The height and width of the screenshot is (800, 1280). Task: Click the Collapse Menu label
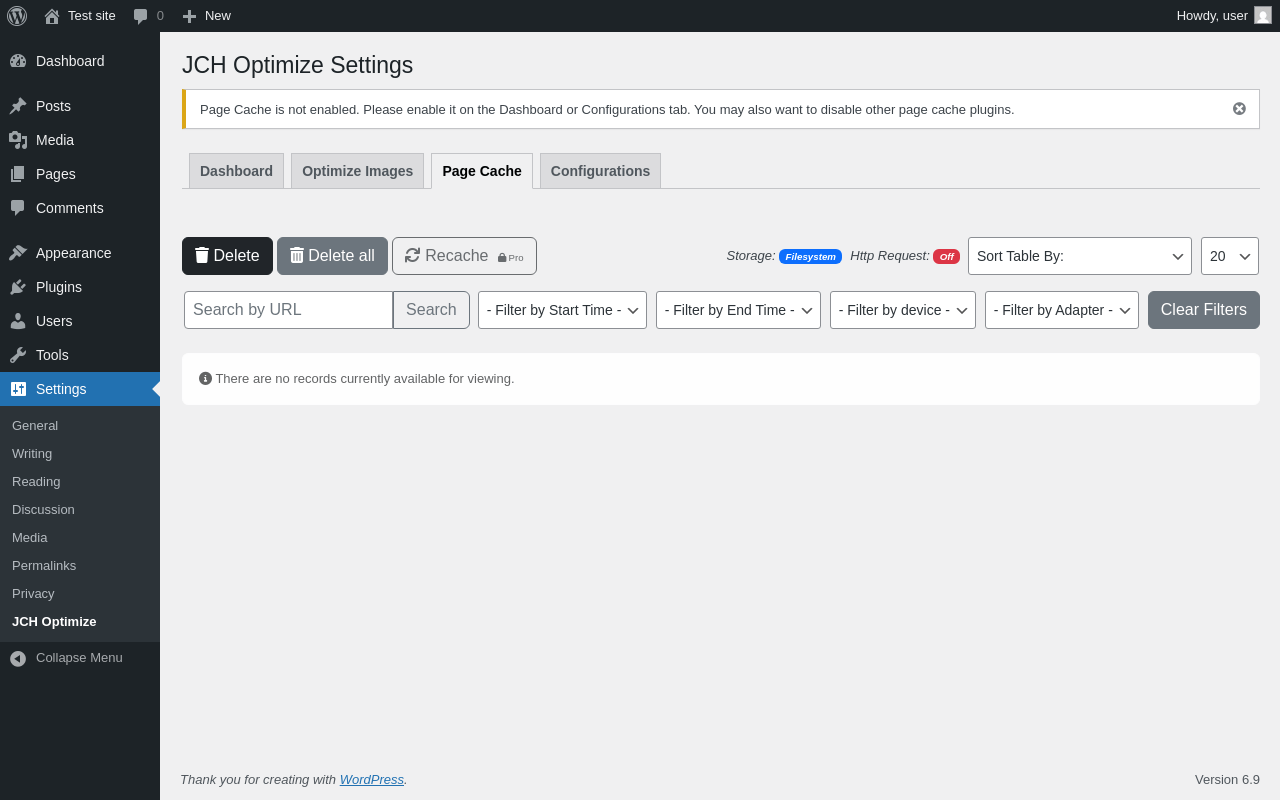(79, 658)
